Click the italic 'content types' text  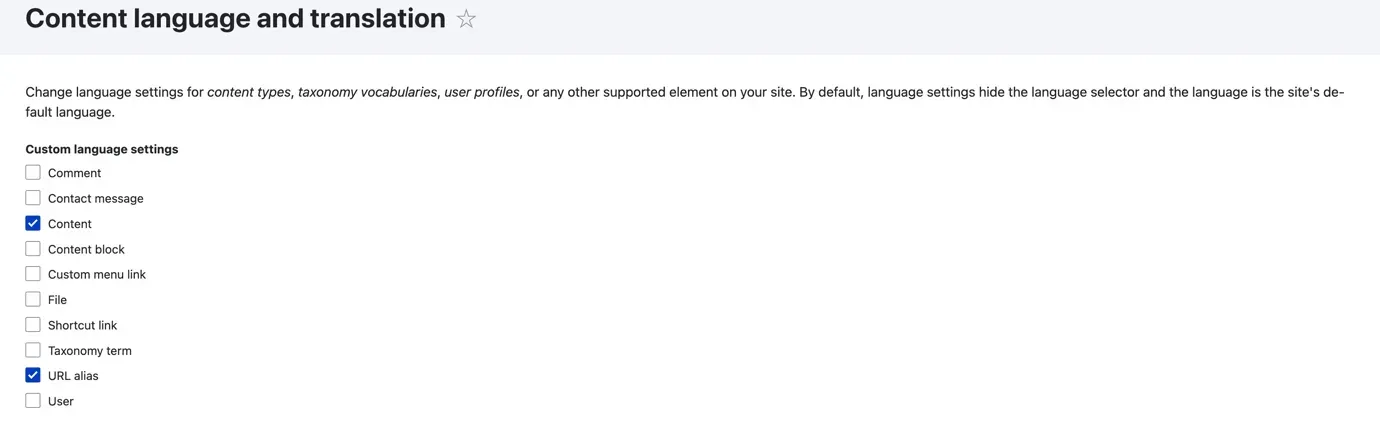point(248,92)
